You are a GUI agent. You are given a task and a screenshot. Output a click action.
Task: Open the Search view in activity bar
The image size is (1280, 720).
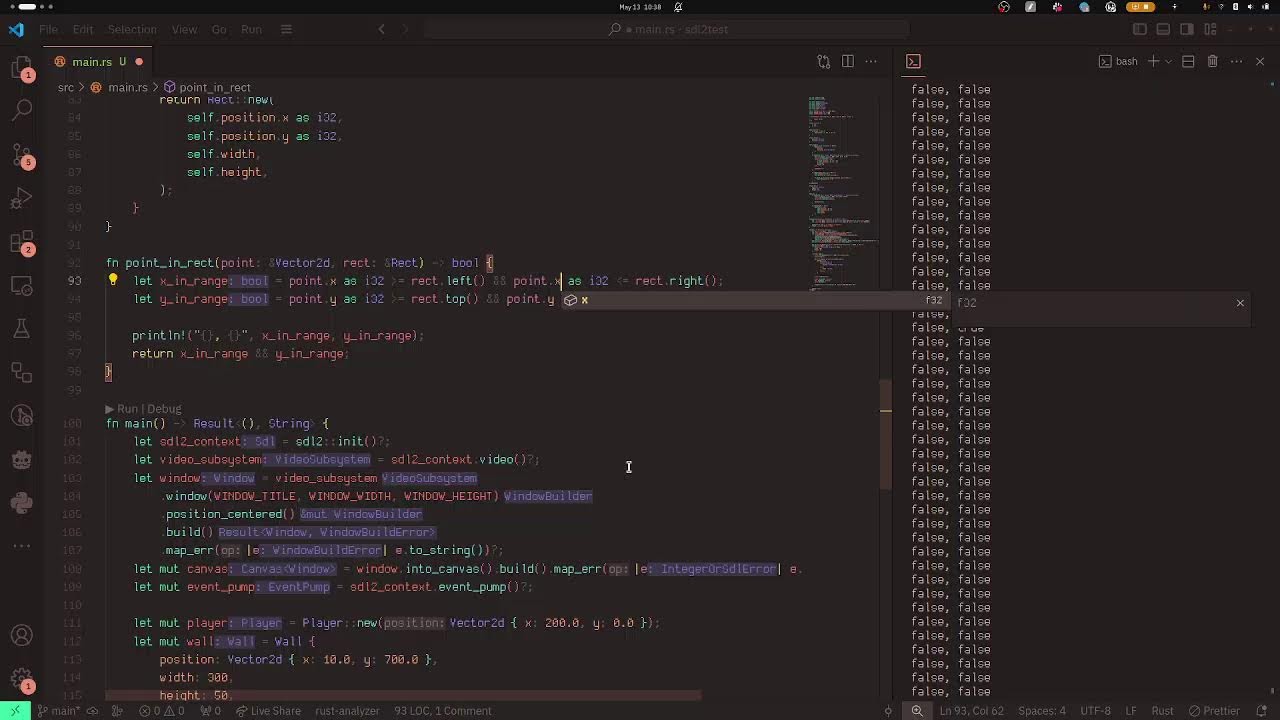point(21,110)
